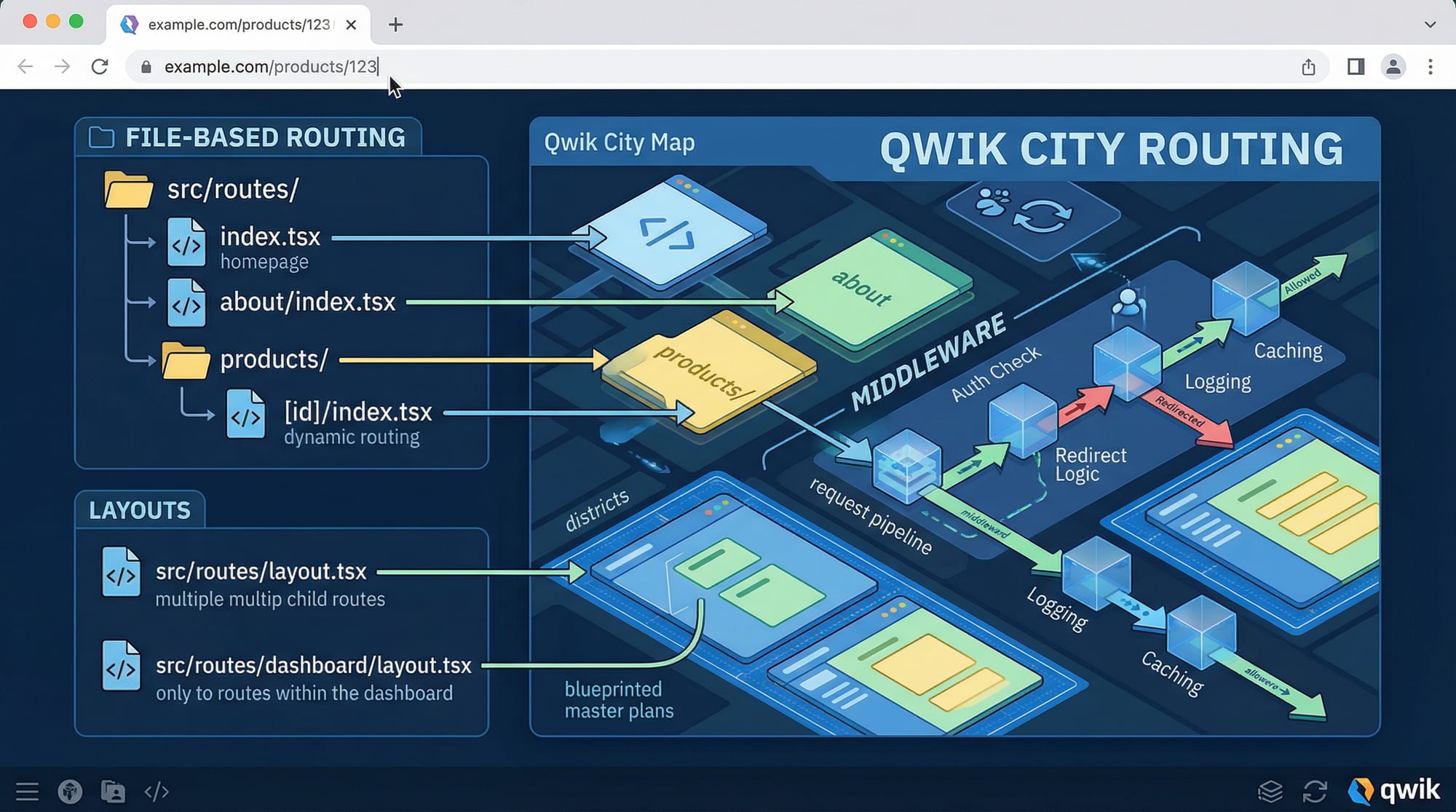Toggle the browser side panel icon
Screen dimensions: 1456x812
(x=1356, y=67)
